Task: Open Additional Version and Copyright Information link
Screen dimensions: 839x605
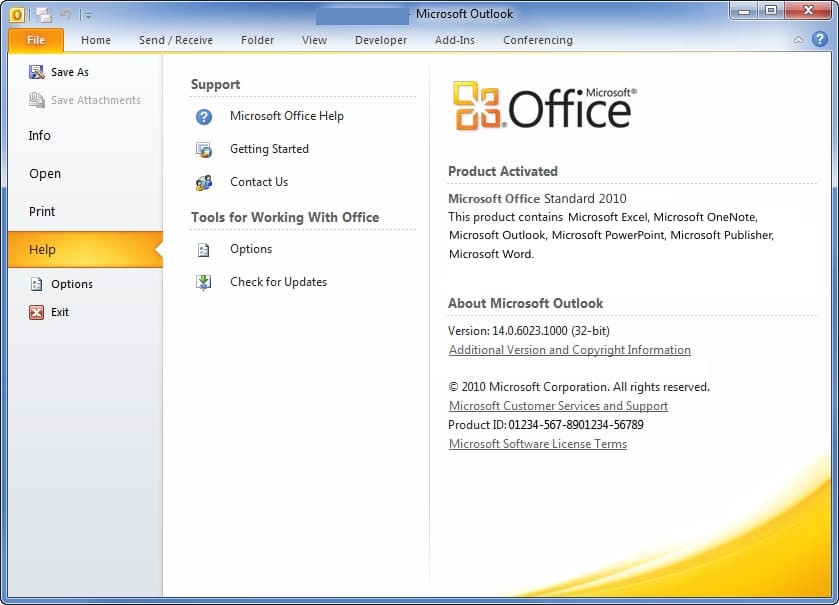Action: (x=569, y=350)
